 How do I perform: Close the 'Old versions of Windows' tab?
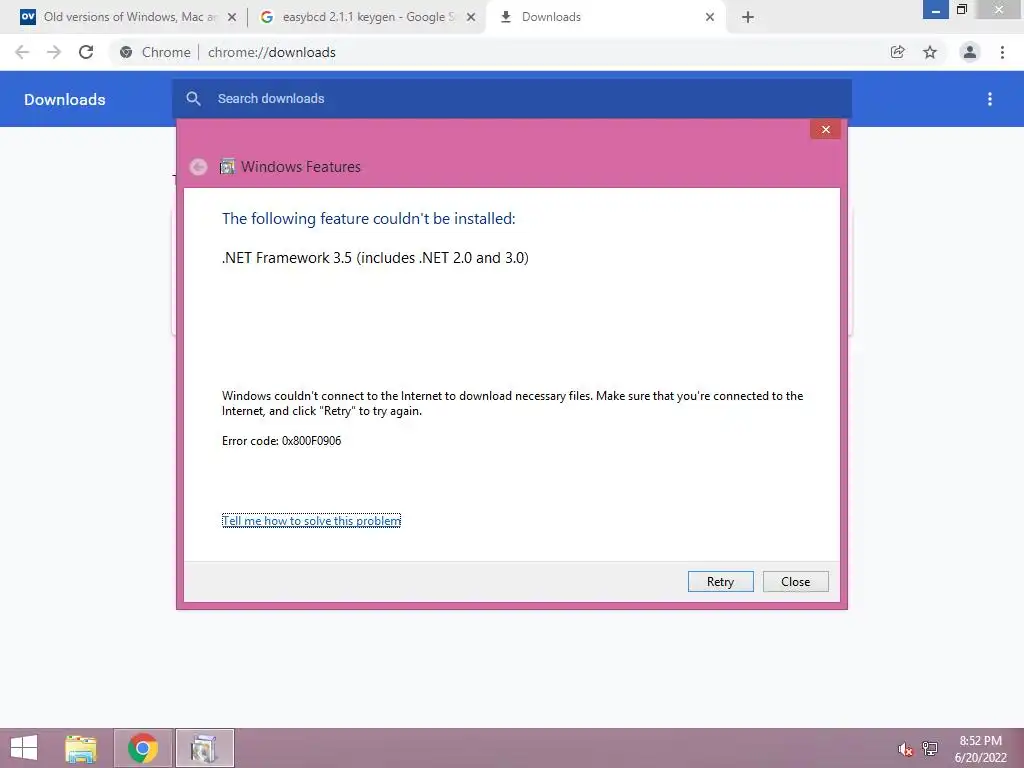[232, 17]
